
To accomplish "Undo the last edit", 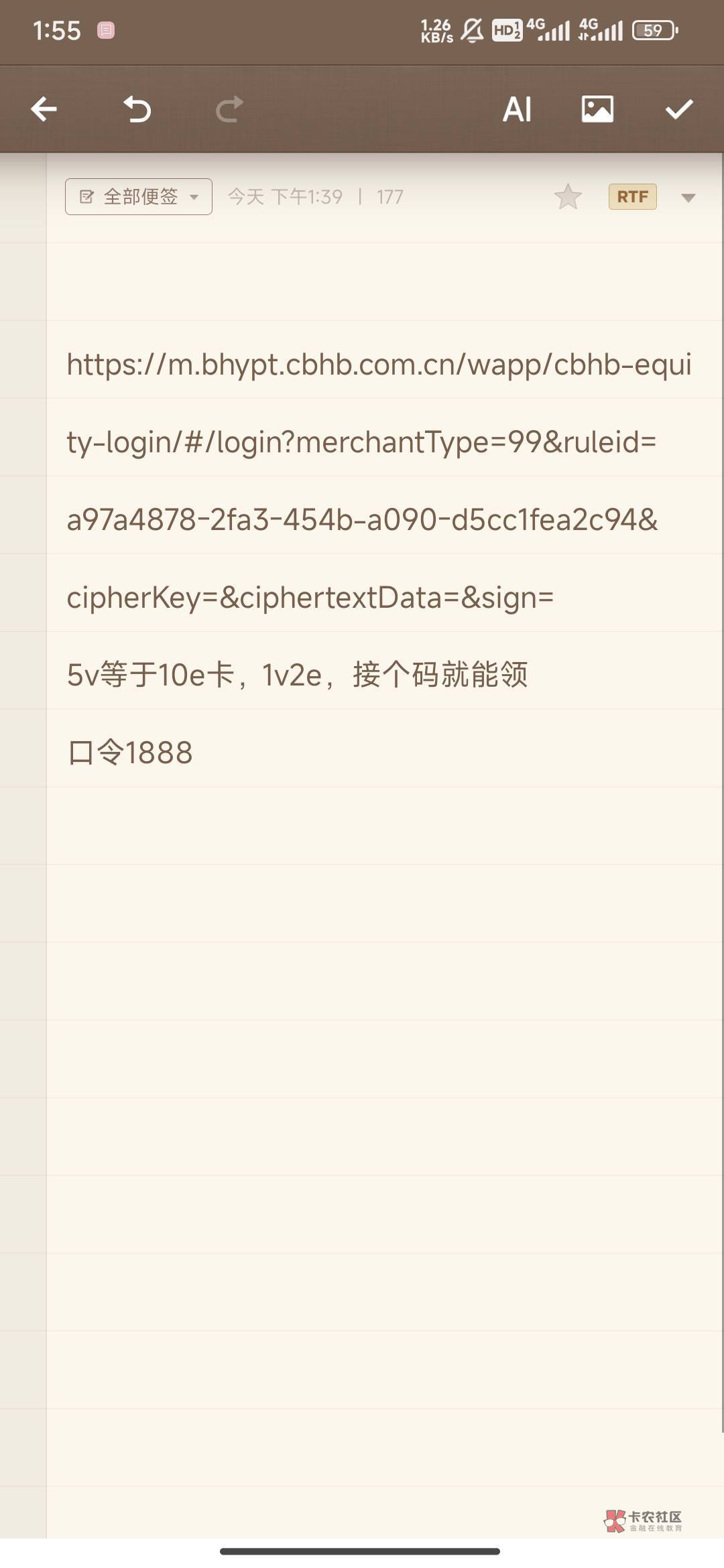I will 137,109.
